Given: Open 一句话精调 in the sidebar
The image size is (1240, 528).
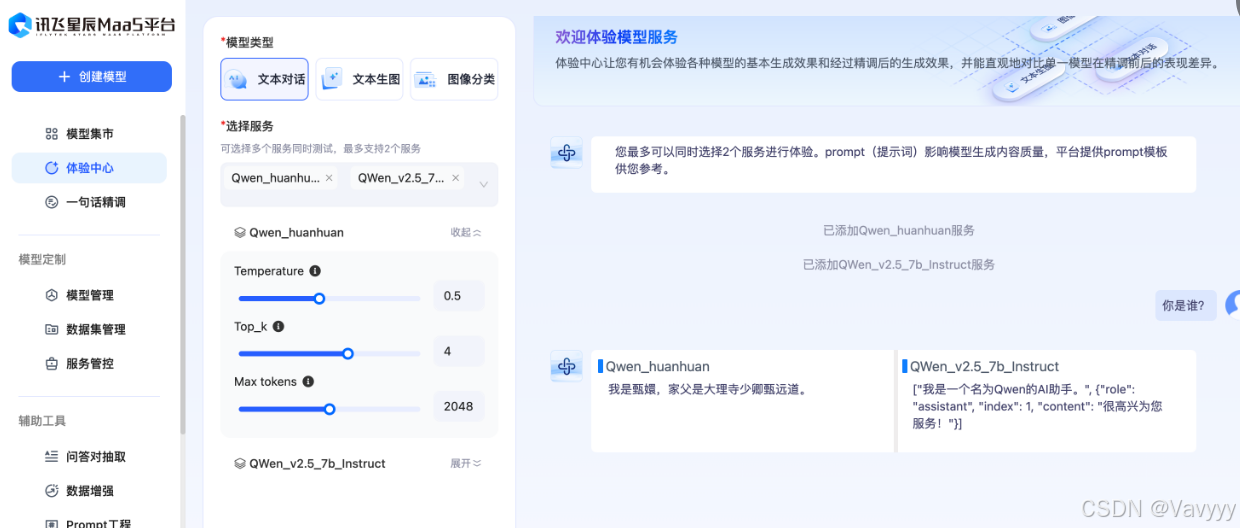Looking at the screenshot, I should (89, 202).
